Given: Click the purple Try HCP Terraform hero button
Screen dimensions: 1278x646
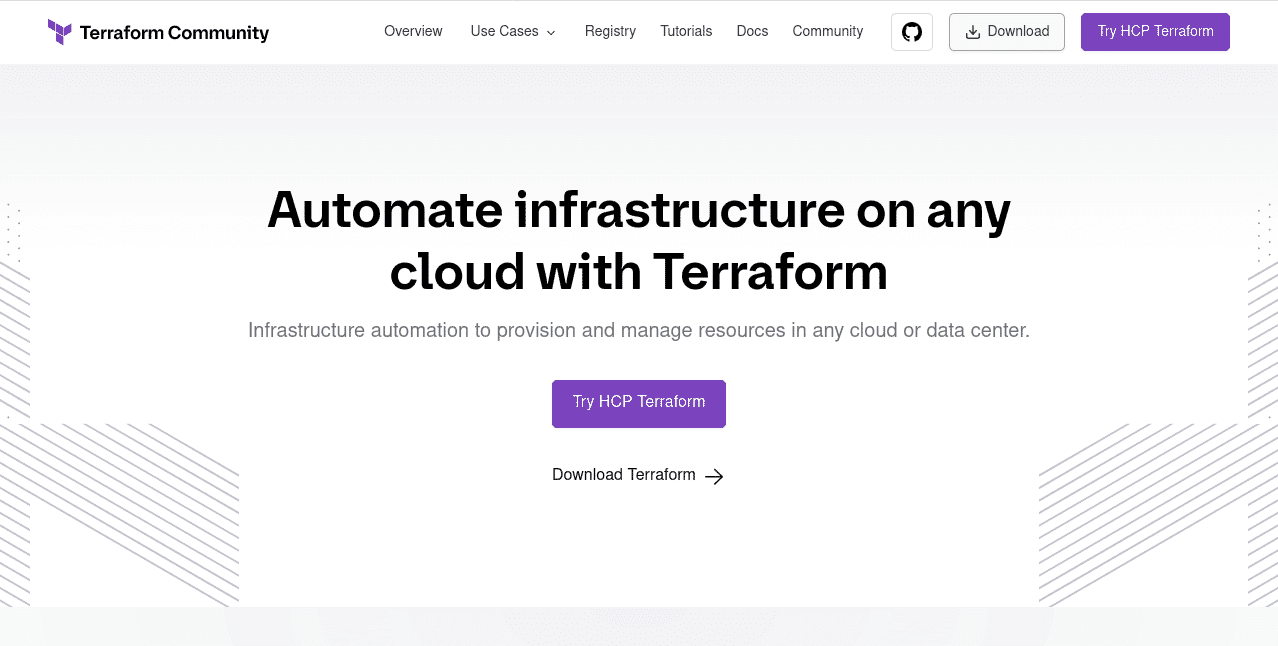Looking at the screenshot, I should point(638,403).
